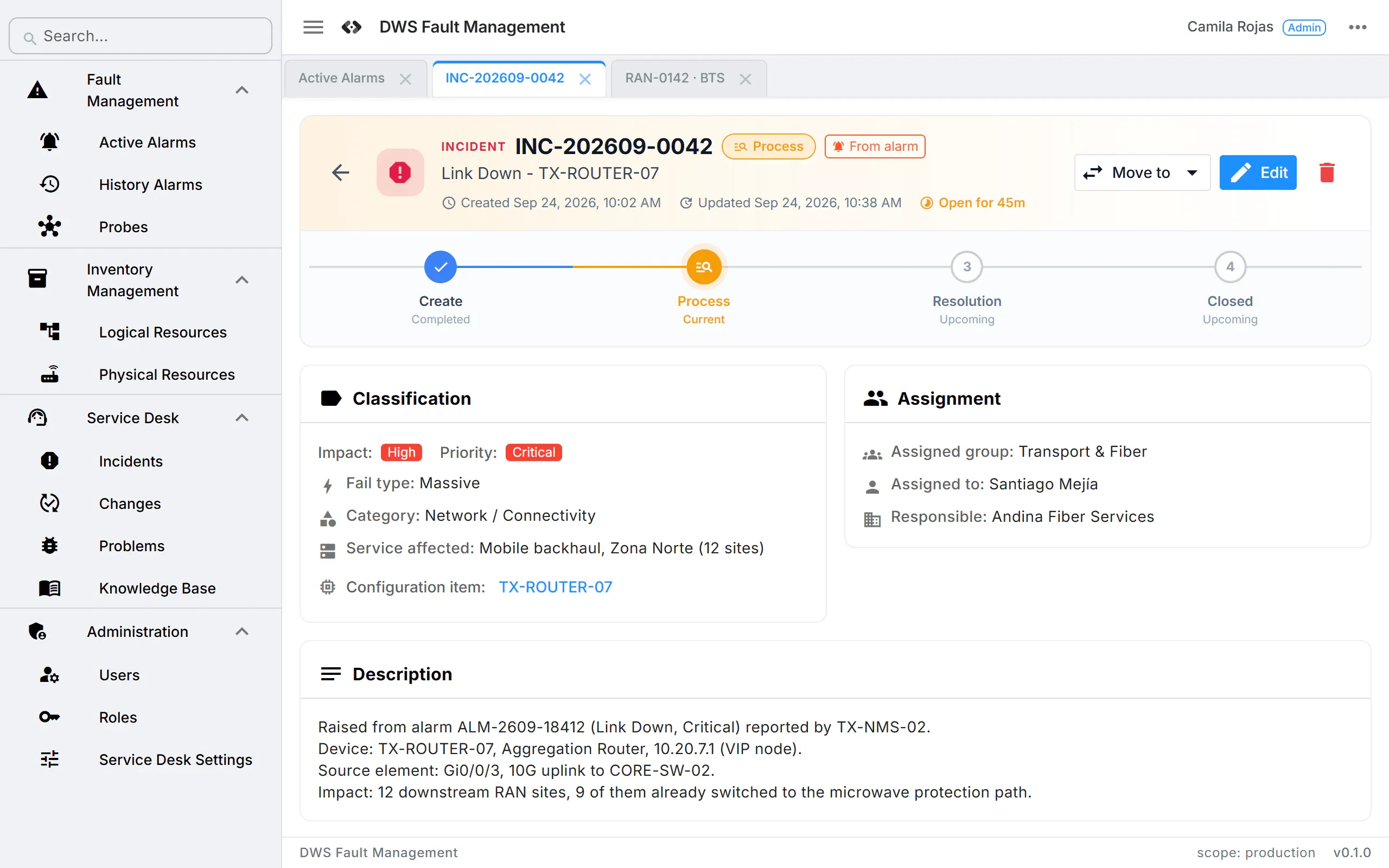Close the RAN-0142 · BTS tab
This screenshot has width=1389, height=868.
point(745,79)
